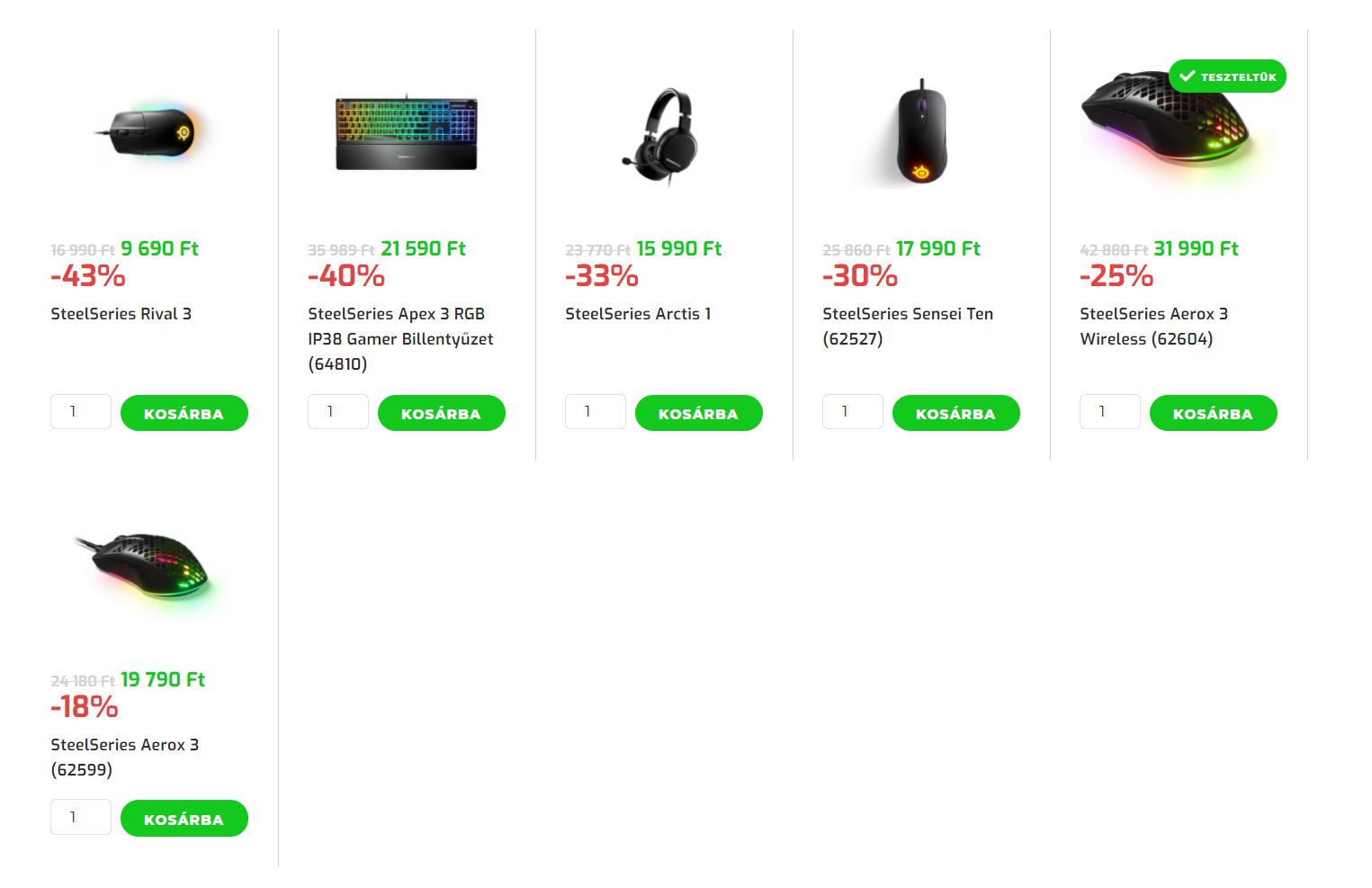Add Aerox 3 Wireless to cart
This screenshot has height=888, width=1372.
click(x=1213, y=413)
